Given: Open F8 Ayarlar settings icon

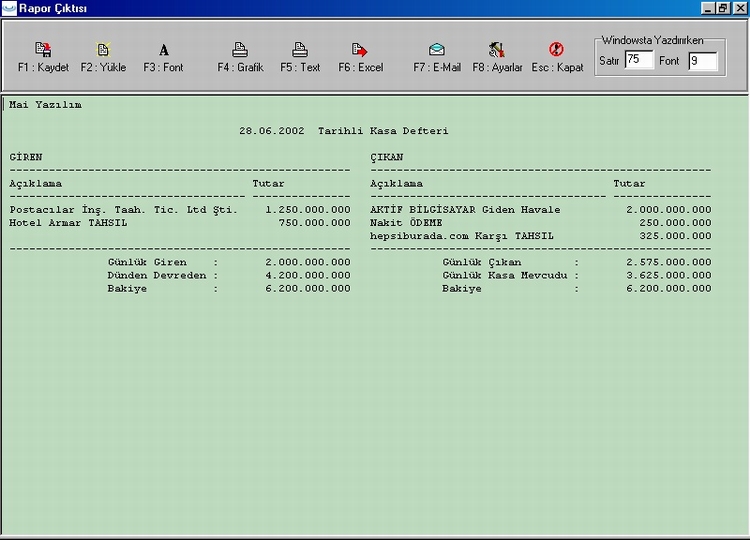Looking at the screenshot, I should [497, 50].
